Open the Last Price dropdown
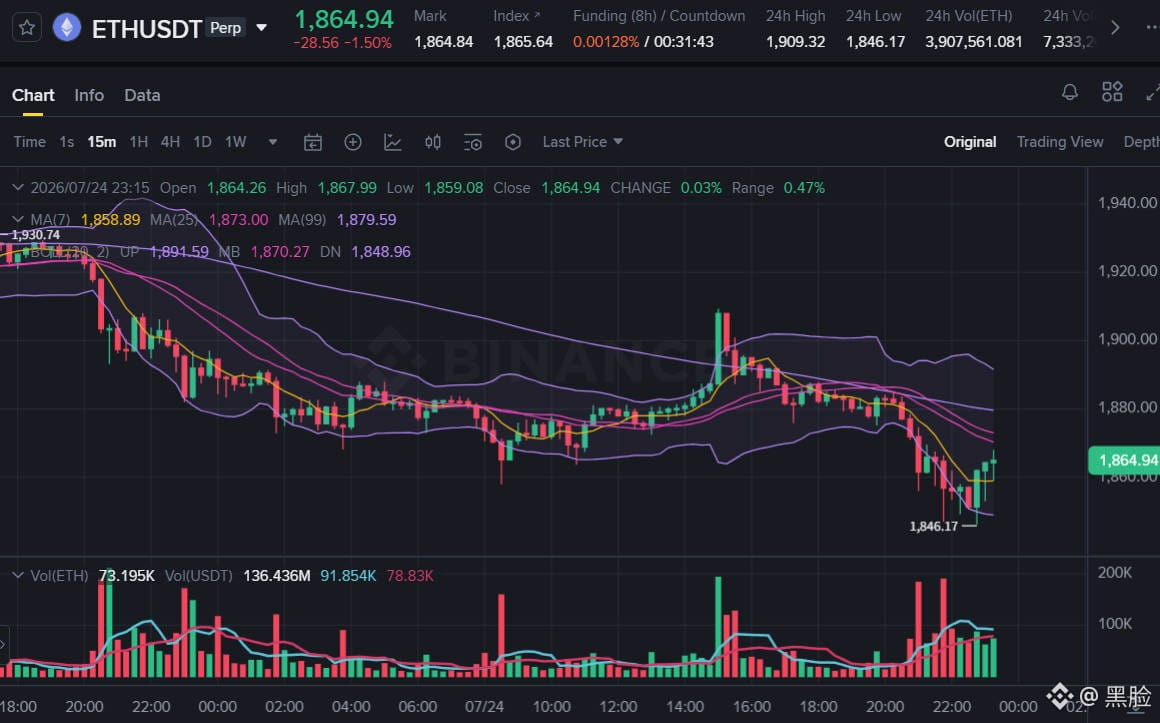The width and height of the screenshot is (1160, 723). (582, 141)
